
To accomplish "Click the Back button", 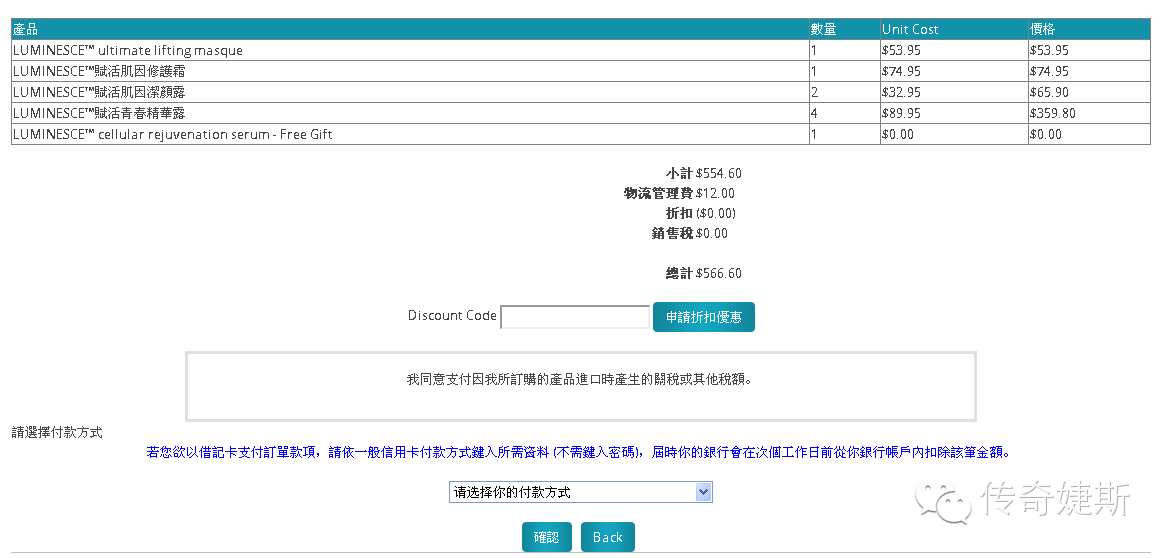I will click(607, 537).
